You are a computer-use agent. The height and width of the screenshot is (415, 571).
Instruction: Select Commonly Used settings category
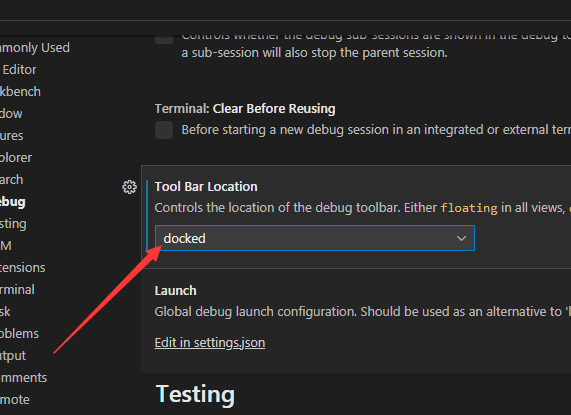[x=35, y=48]
